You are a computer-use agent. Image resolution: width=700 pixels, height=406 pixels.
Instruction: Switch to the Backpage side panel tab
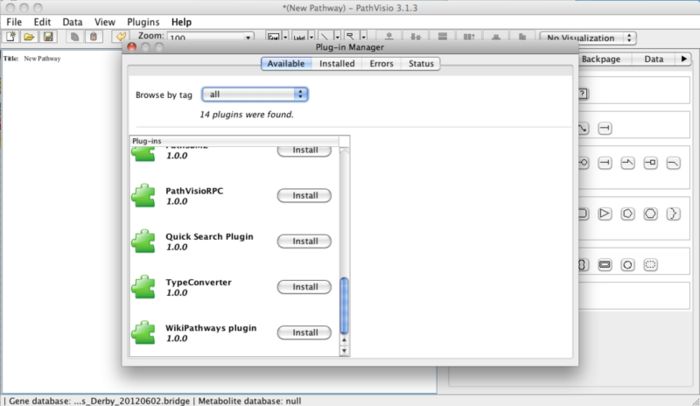click(x=601, y=59)
